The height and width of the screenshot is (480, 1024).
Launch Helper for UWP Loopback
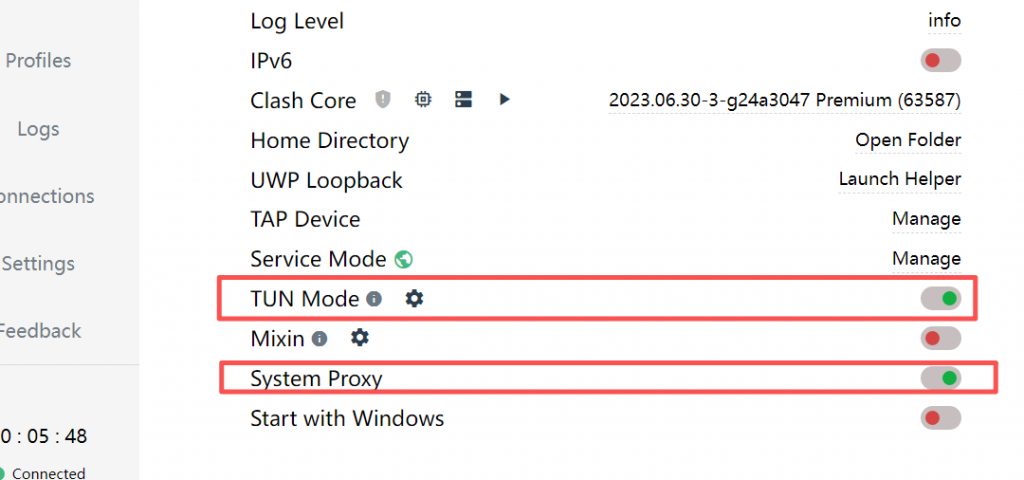899,179
